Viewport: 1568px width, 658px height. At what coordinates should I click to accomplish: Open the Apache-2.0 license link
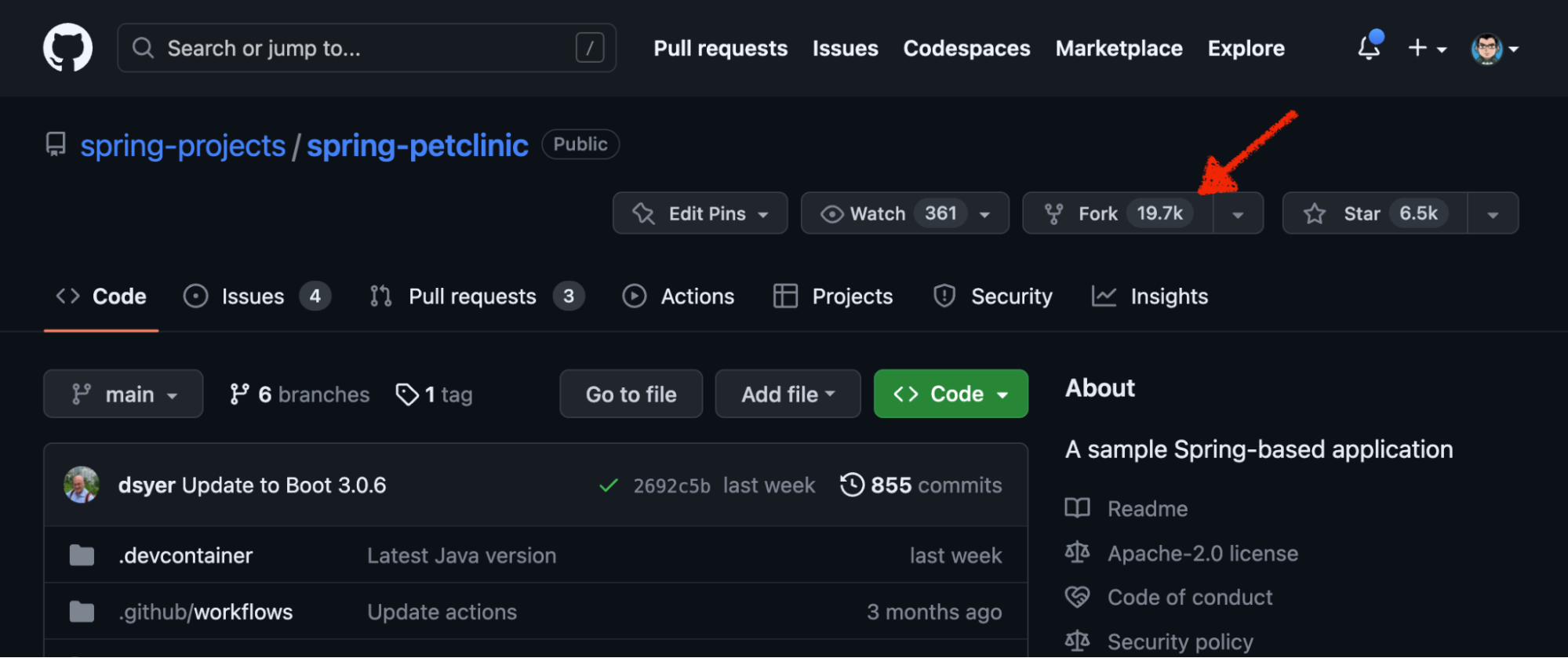(x=1202, y=554)
